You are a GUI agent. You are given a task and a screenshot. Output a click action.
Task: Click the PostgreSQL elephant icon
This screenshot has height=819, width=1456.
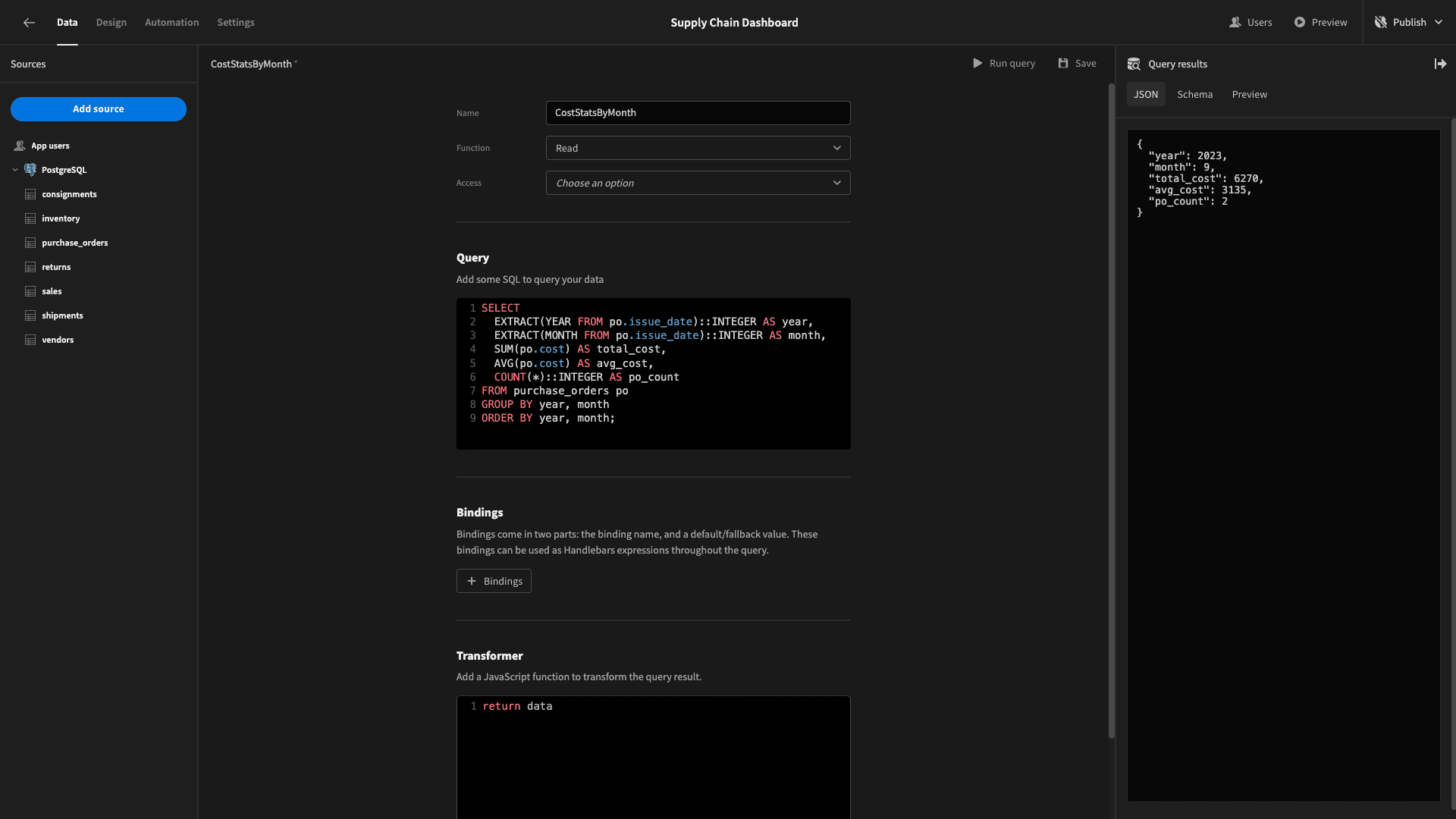[30, 170]
